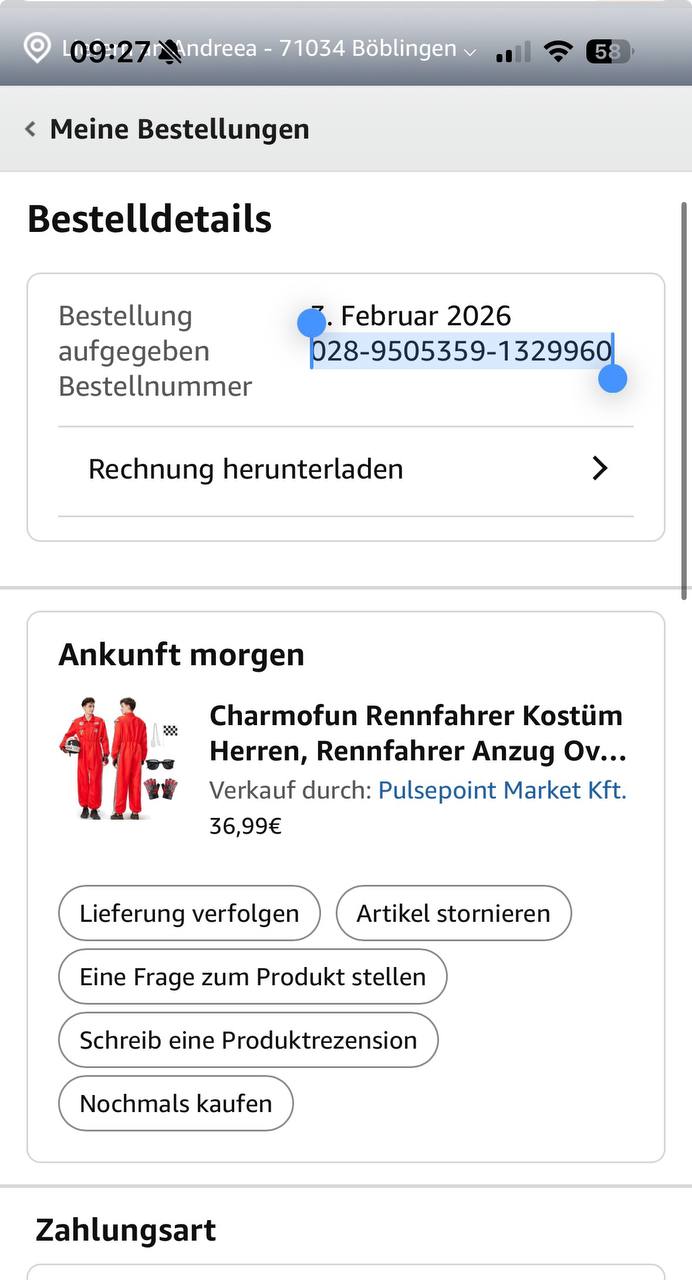
Task: Tap the back chevron beside Meine Bestellungen
Action: (31, 129)
